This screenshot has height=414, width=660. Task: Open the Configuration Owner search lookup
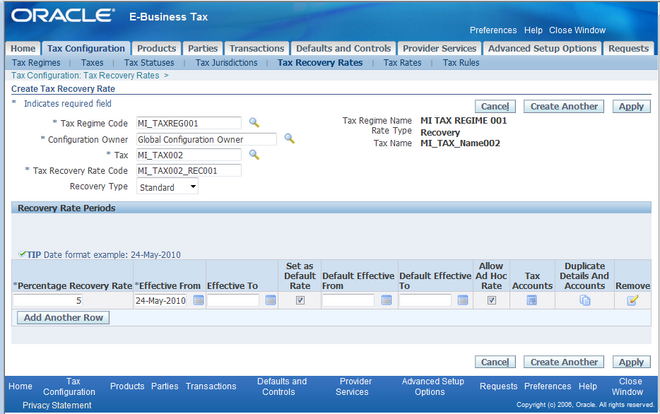pyautogui.click(x=289, y=138)
